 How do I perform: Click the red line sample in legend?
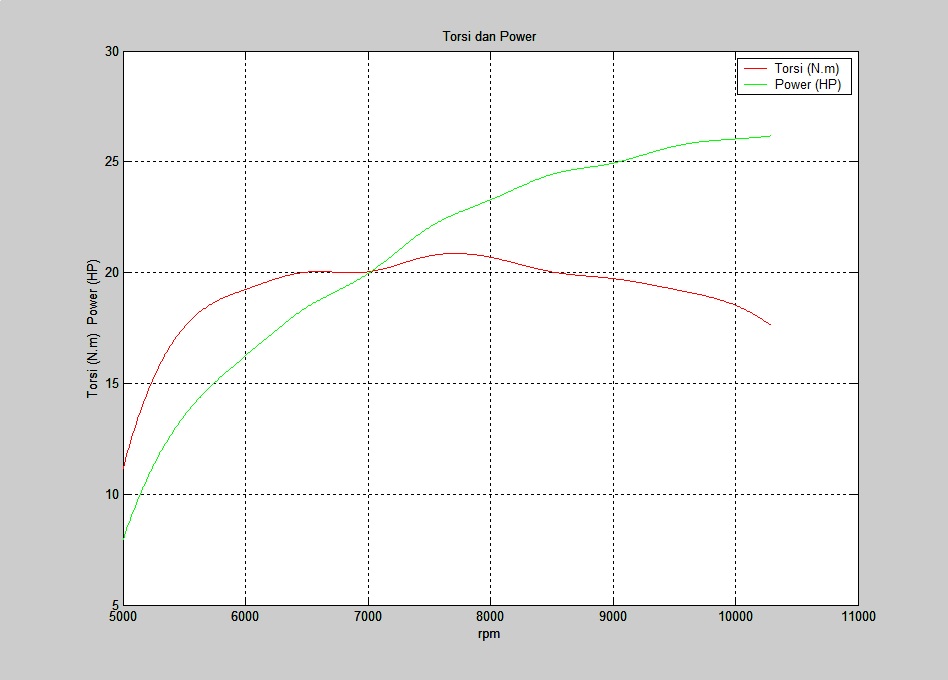pos(756,68)
